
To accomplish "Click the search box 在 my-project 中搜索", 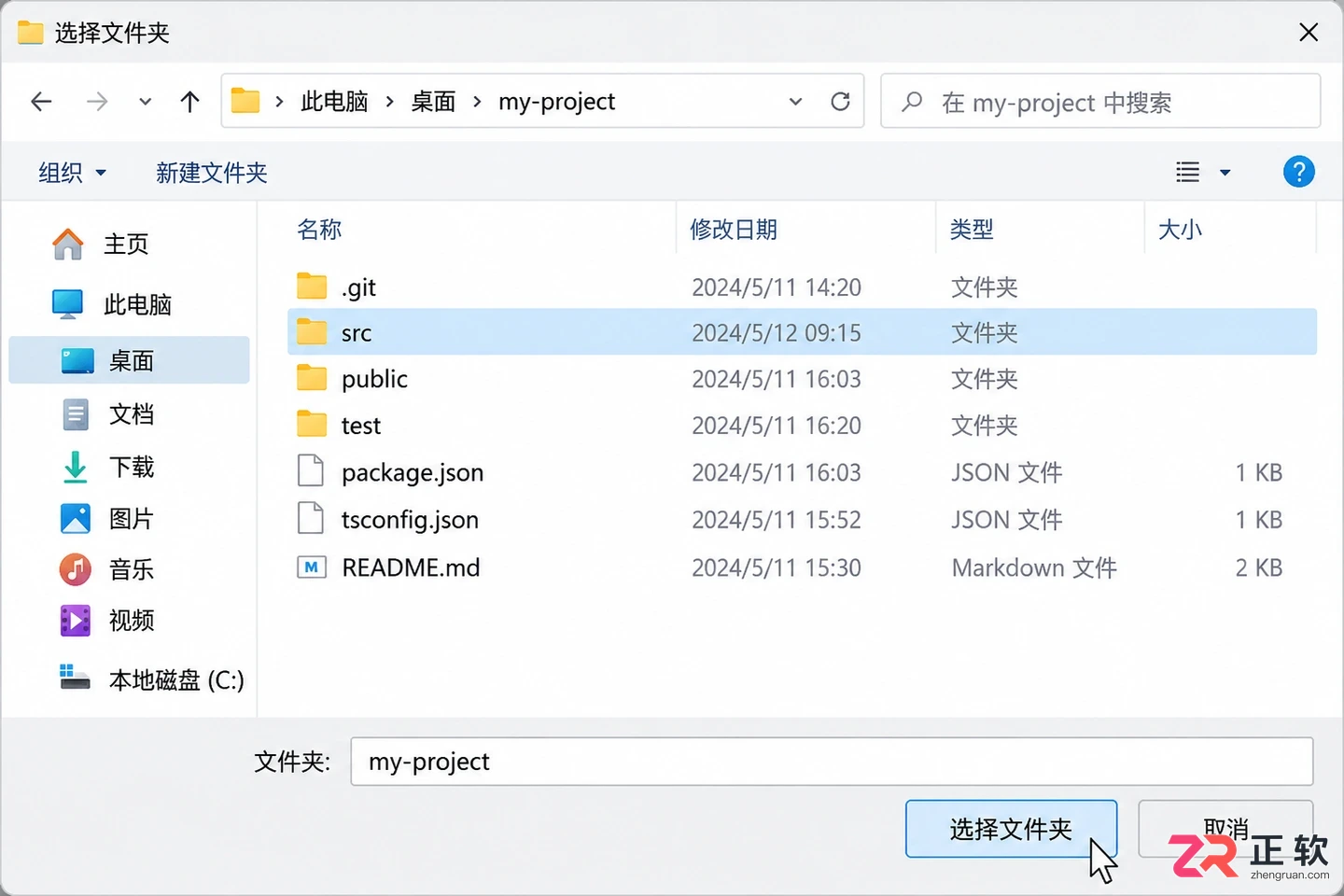I will pos(1100,101).
